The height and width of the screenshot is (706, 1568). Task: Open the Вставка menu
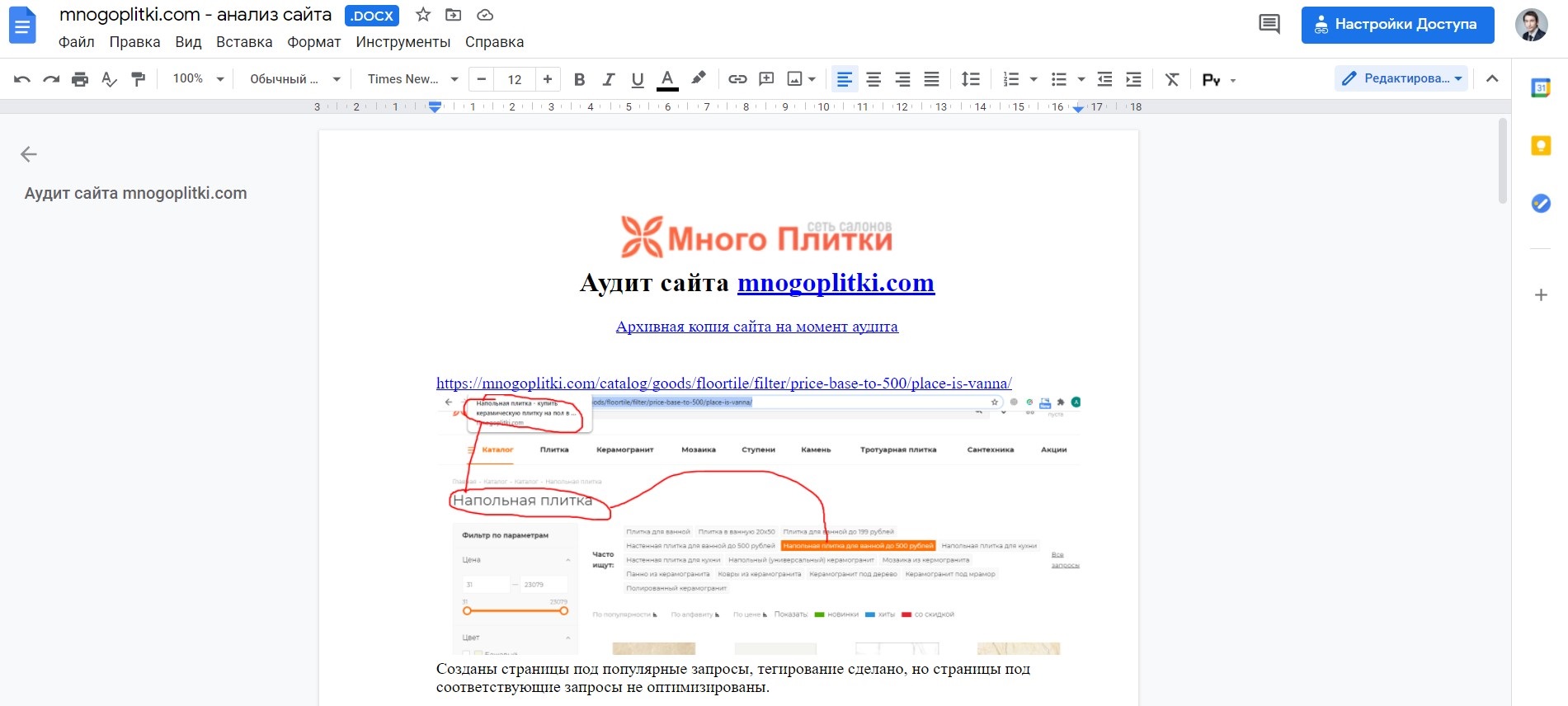(x=244, y=42)
